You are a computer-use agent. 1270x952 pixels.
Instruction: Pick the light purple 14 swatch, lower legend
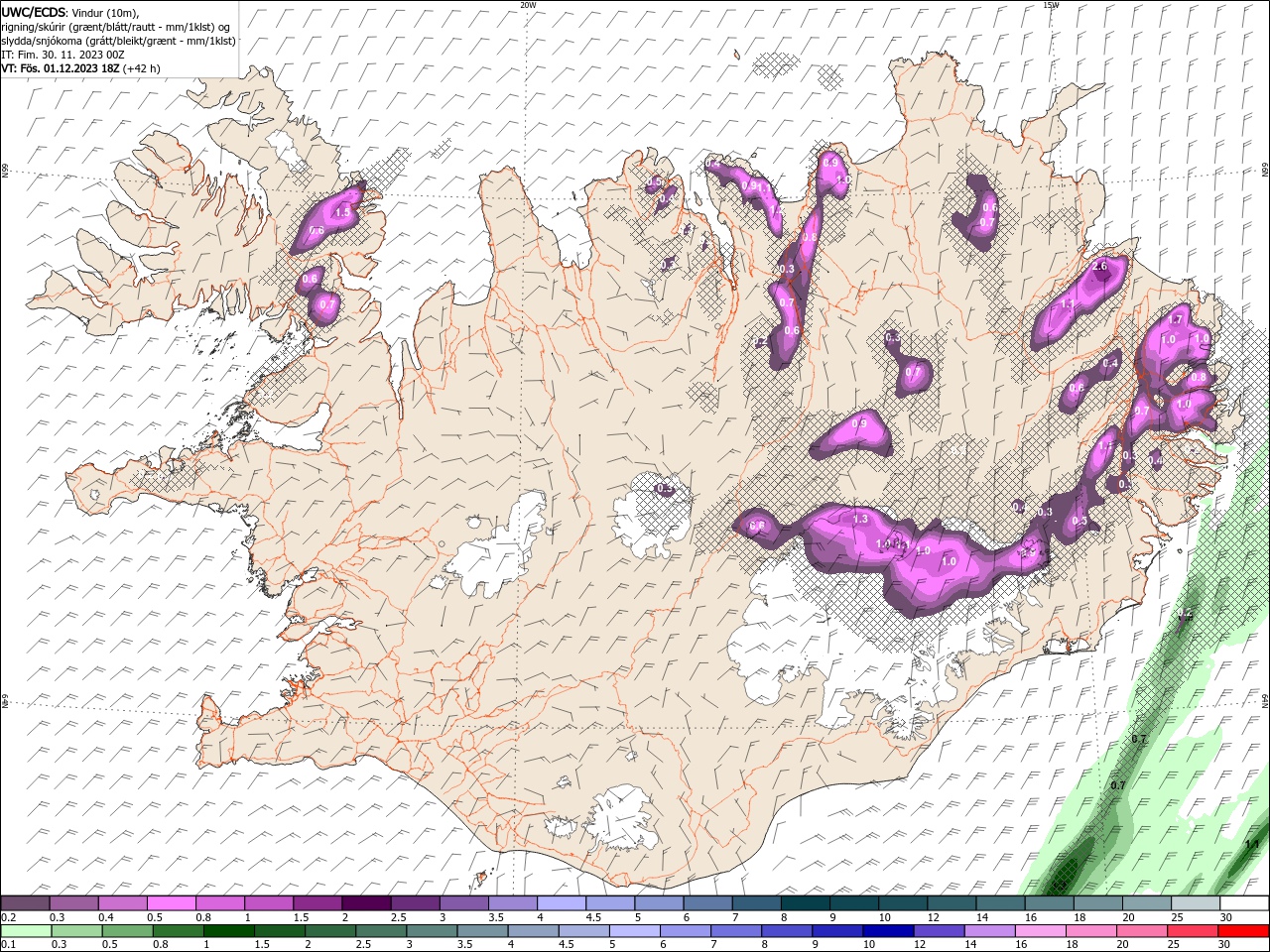pos(989,931)
